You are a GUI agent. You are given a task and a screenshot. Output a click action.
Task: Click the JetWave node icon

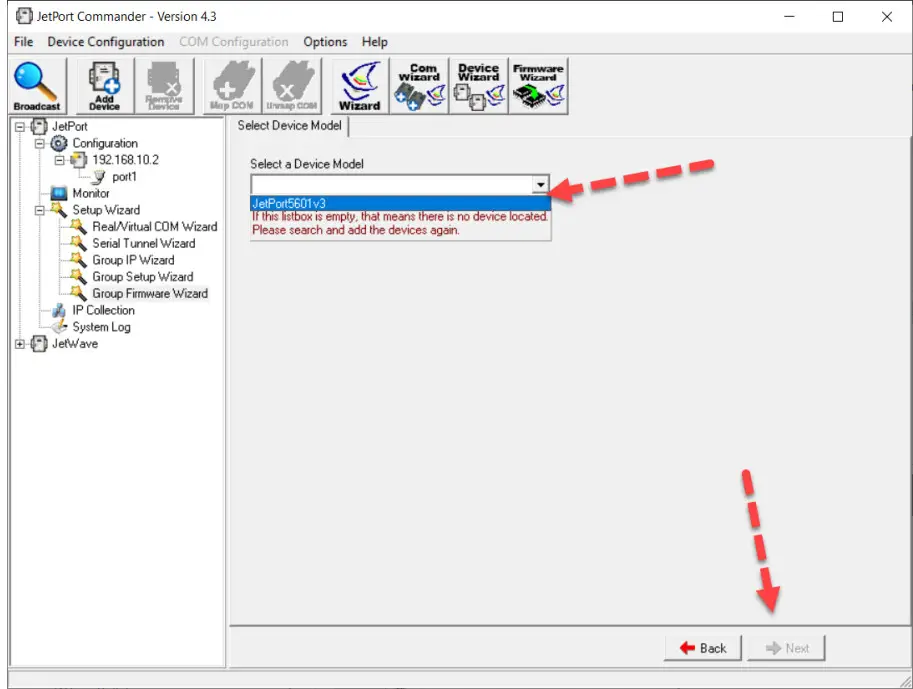pyautogui.click(x=39, y=344)
